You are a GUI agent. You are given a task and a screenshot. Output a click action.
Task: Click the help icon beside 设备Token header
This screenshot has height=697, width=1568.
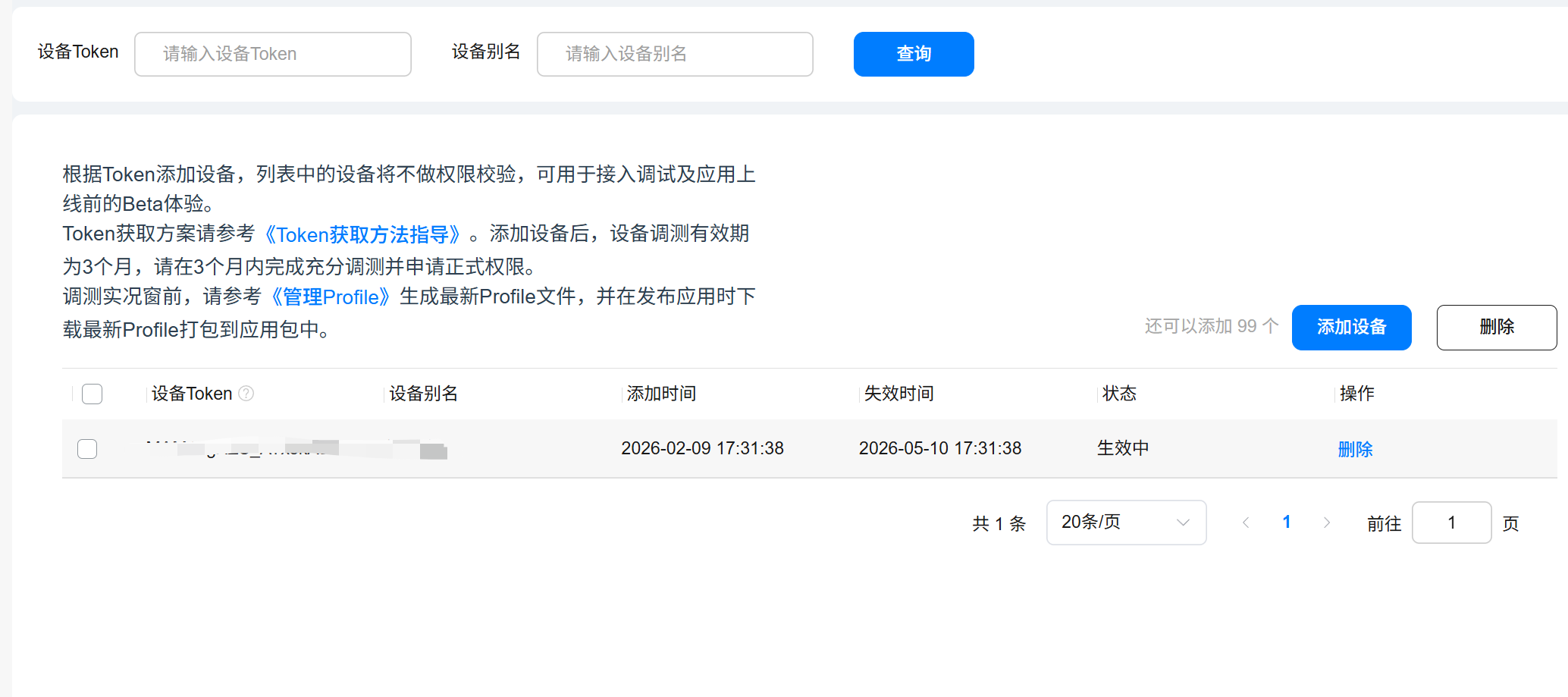[x=246, y=394]
